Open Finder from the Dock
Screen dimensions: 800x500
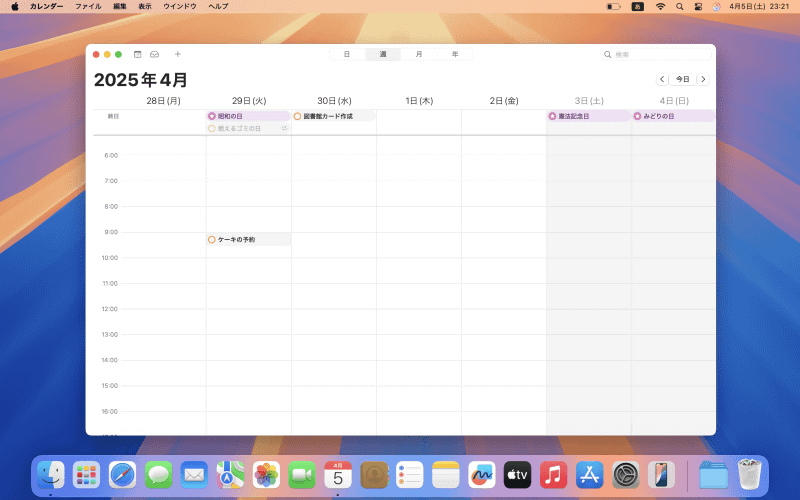point(51,475)
